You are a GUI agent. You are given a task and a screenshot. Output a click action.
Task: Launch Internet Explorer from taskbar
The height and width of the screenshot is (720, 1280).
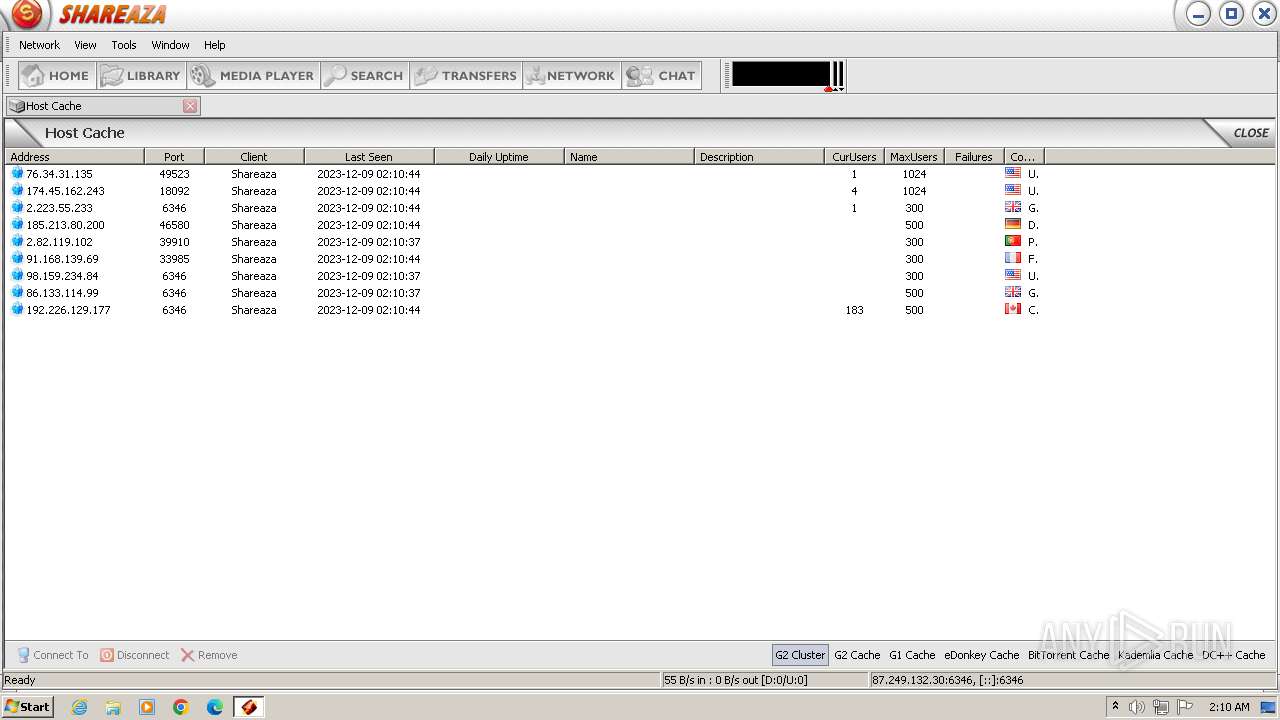click(79, 707)
